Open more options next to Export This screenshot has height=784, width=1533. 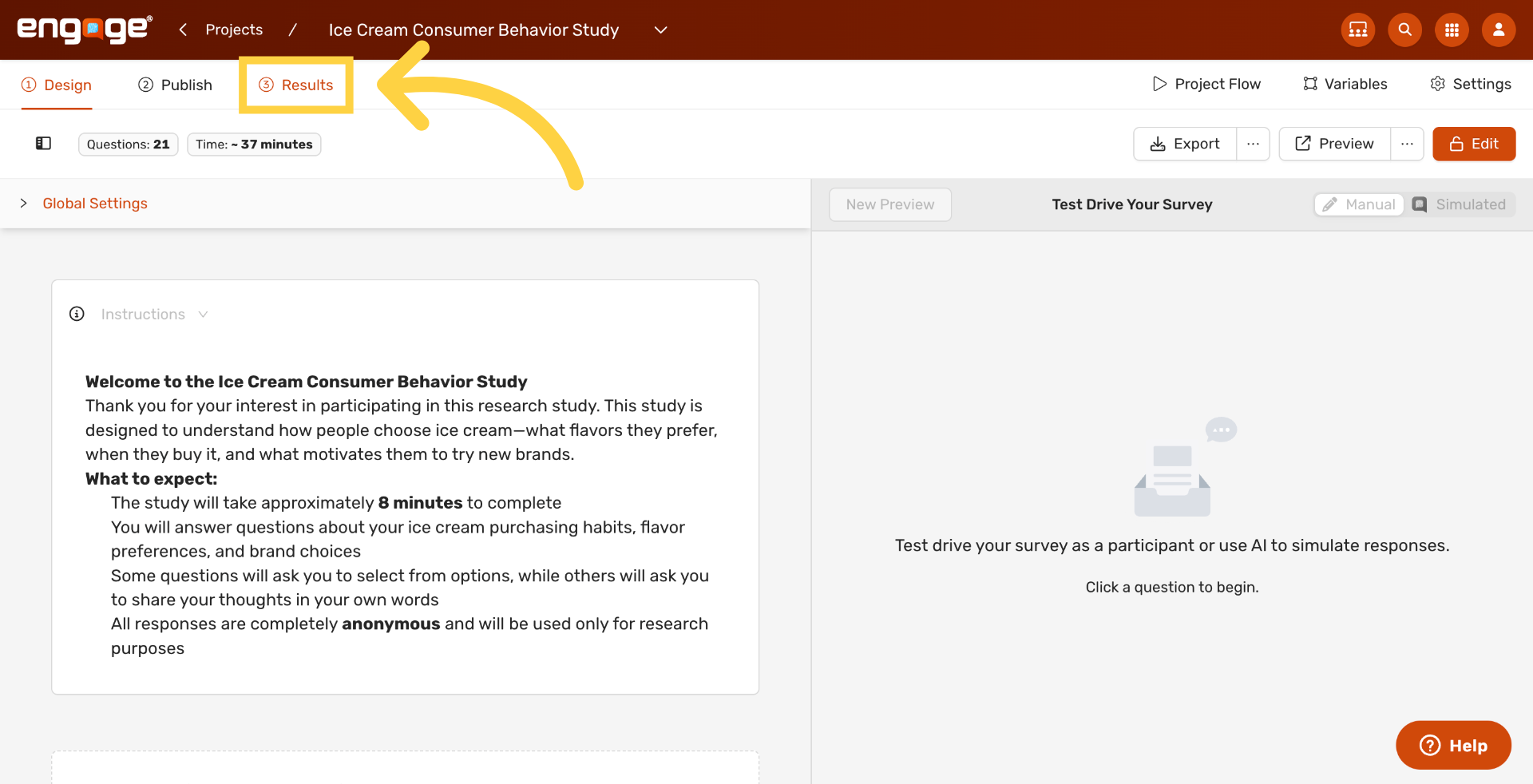point(1253,144)
